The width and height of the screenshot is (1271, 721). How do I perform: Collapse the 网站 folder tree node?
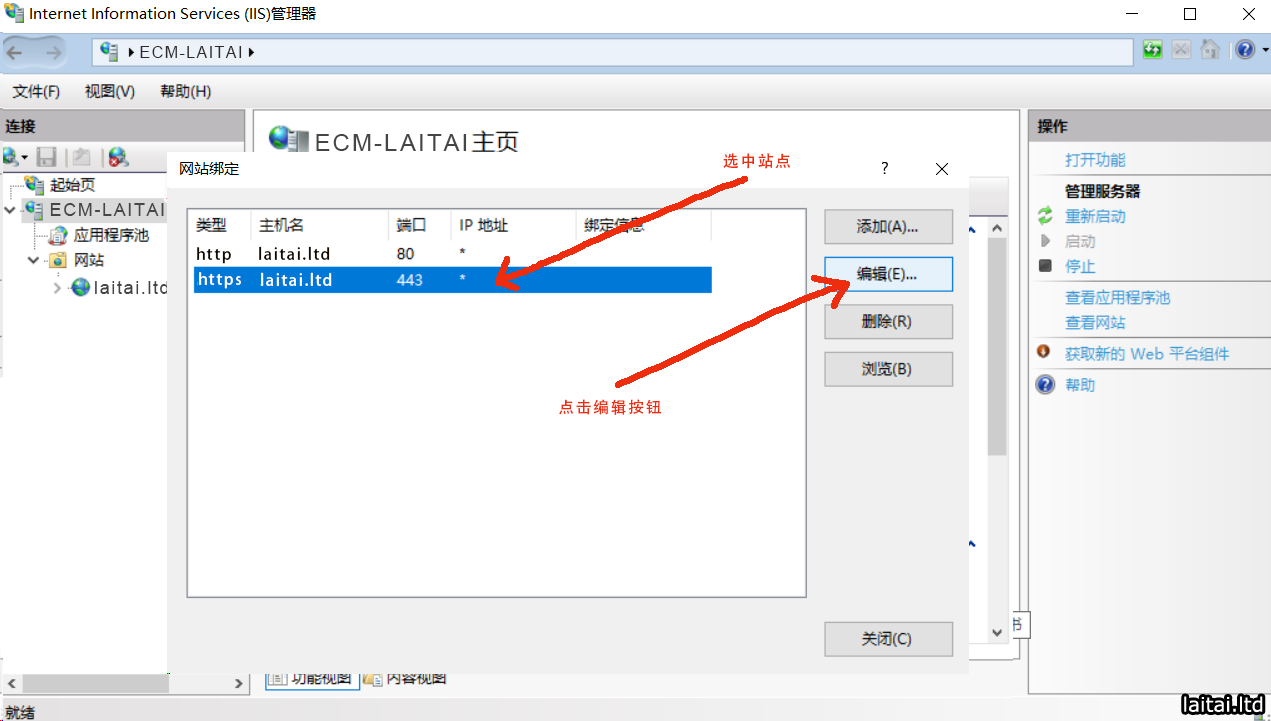[33, 260]
